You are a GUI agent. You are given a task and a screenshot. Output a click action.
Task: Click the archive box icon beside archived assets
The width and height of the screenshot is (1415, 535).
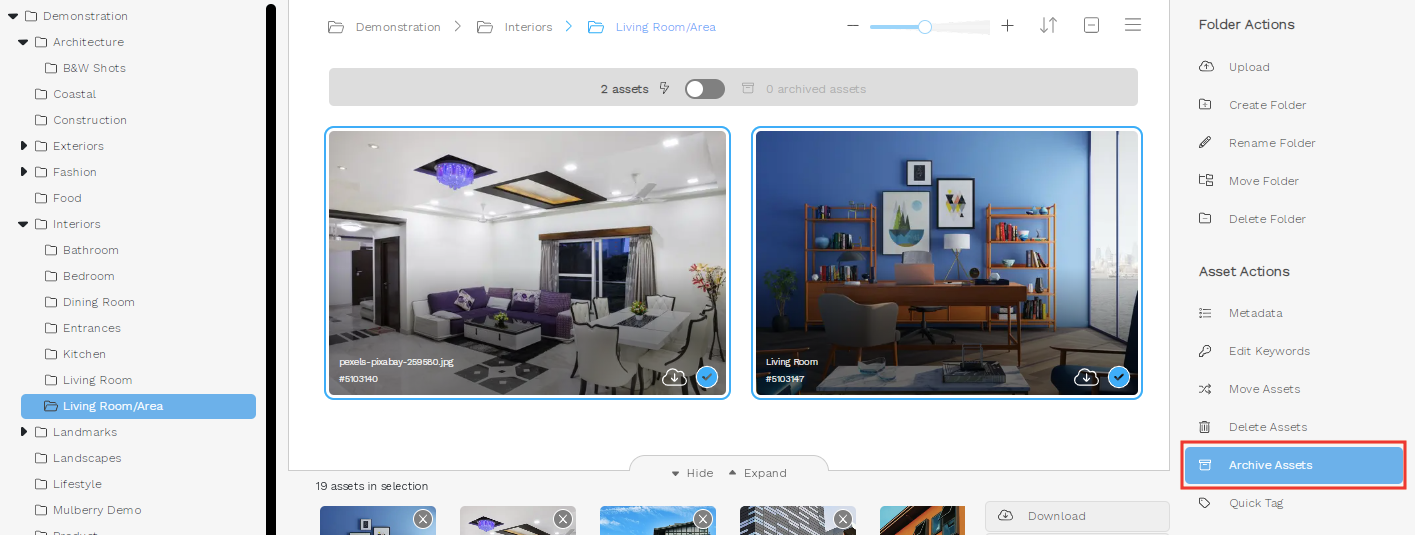(747, 88)
